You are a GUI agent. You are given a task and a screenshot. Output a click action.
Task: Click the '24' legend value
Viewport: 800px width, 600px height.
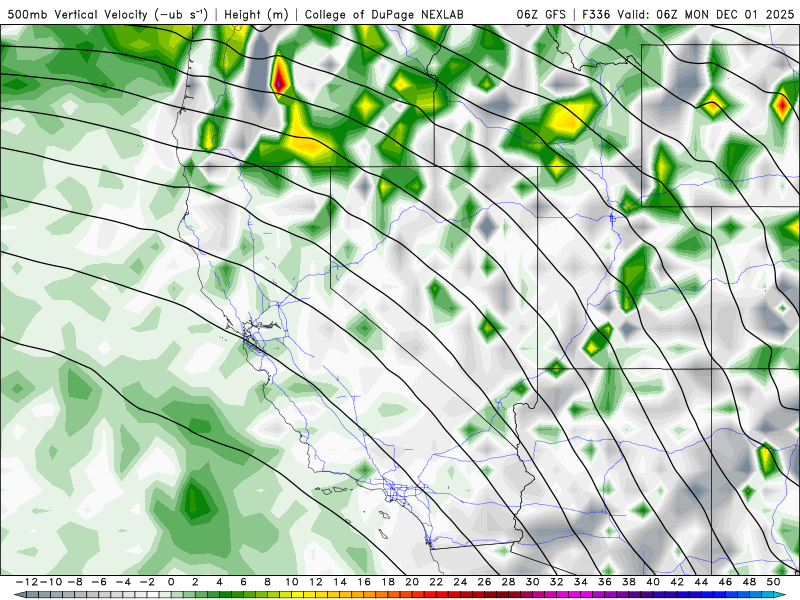460,582
